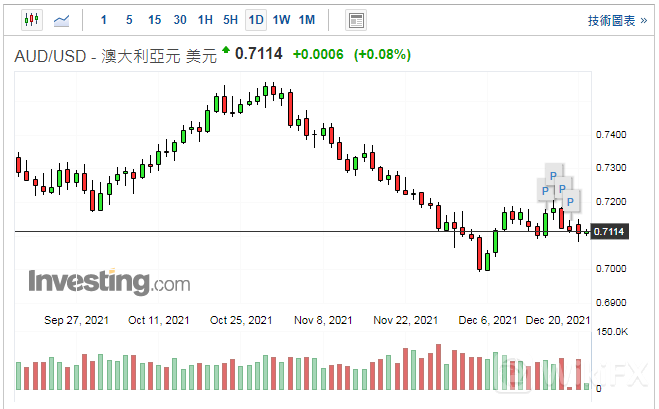Click the 0.7400 price axis label

609,134
